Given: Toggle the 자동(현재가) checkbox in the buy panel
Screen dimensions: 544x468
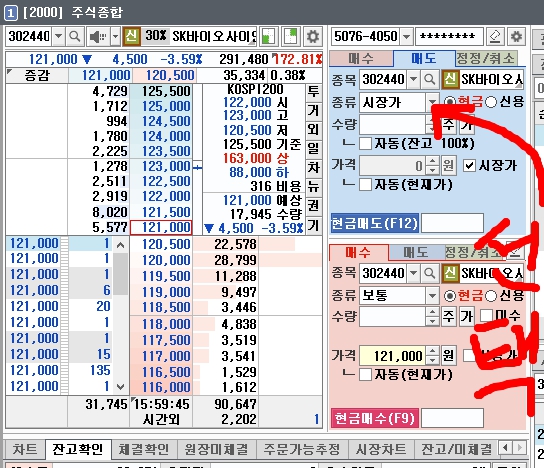Looking at the screenshot, I should (365, 375).
